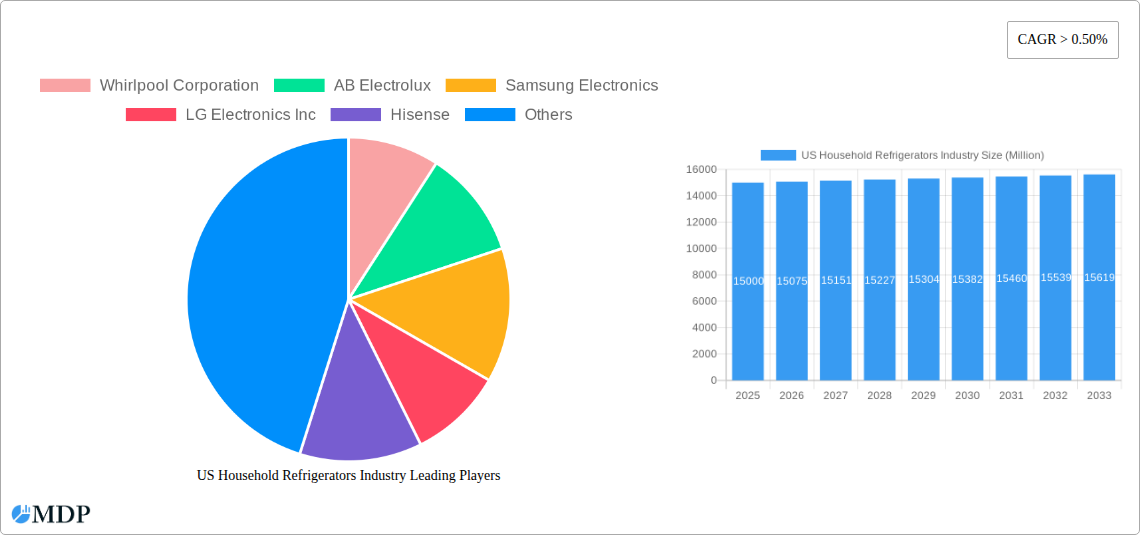Click the 2033 bar showing 15619
The width and height of the screenshot is (1140, 535).
coord(1099,278)
